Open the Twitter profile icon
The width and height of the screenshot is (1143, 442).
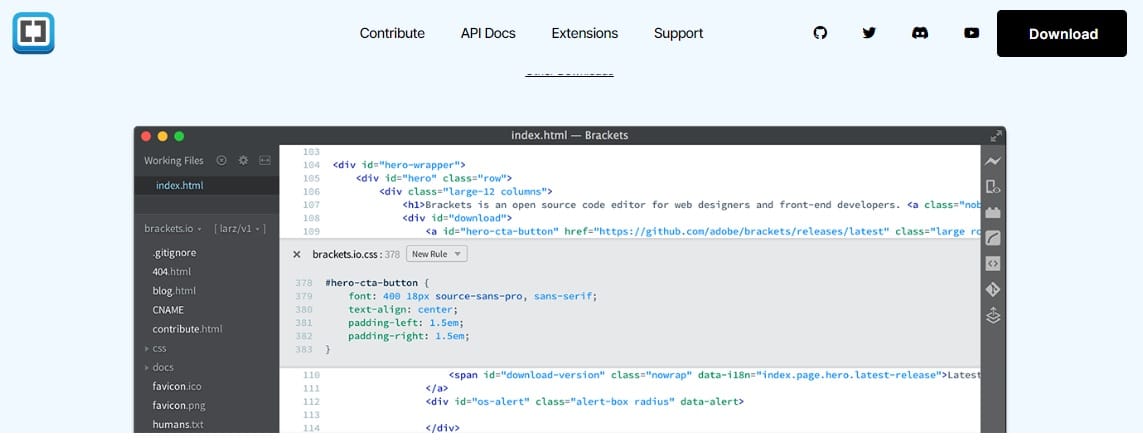(x=869, y=33)
